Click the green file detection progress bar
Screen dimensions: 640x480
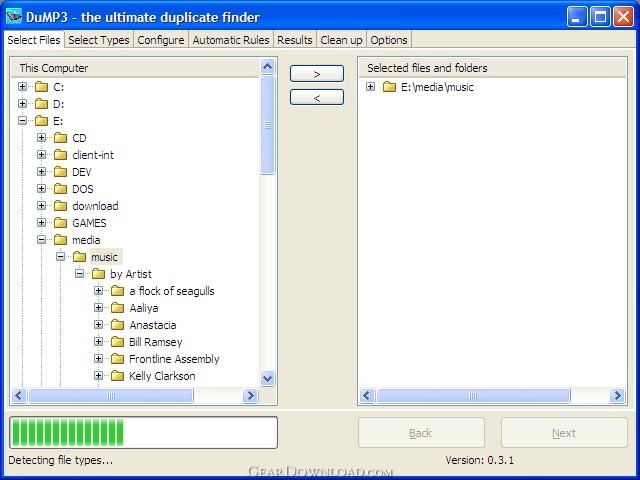coord(144,432)
